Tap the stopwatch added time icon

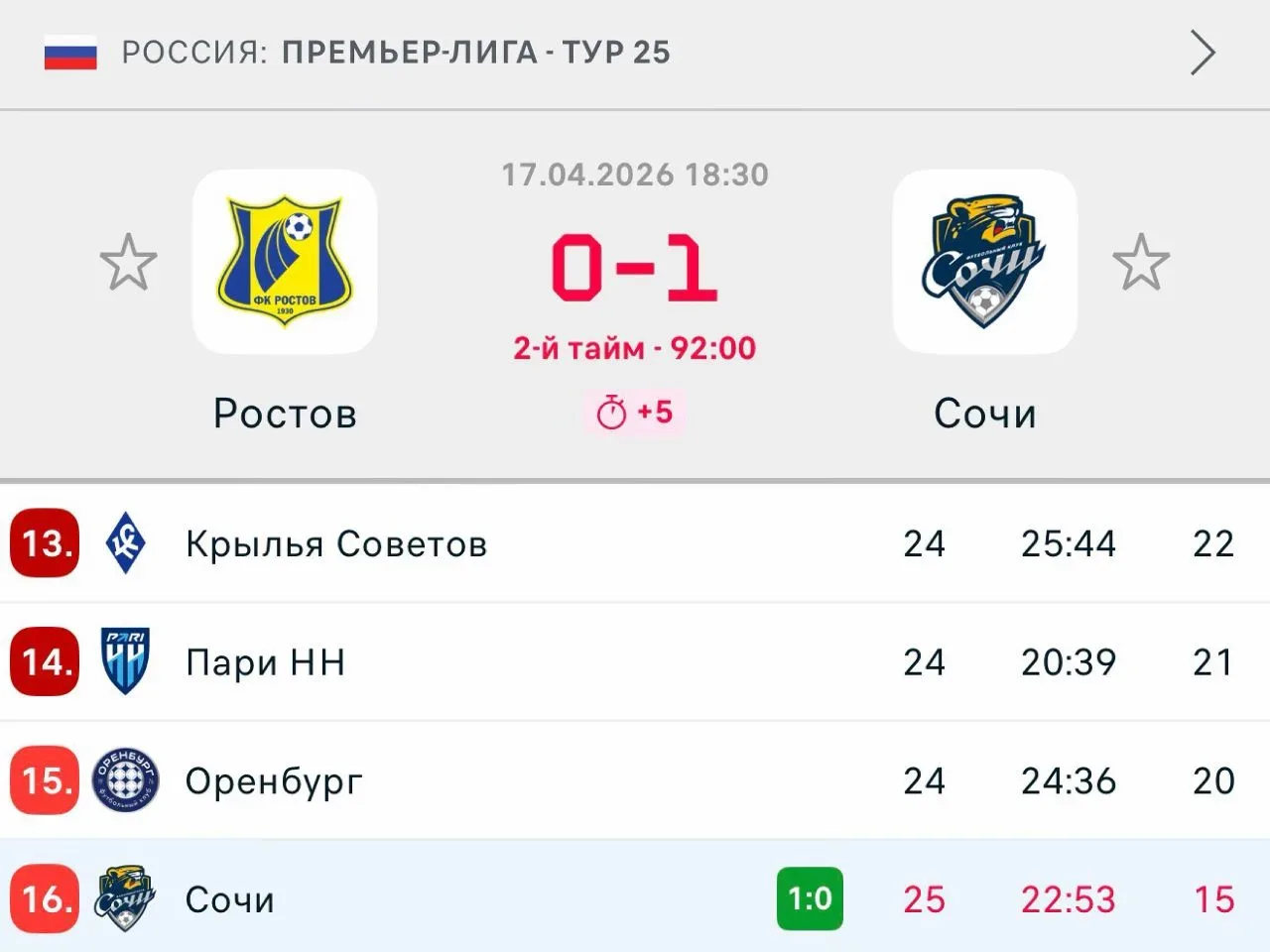[x=611, y=413]
